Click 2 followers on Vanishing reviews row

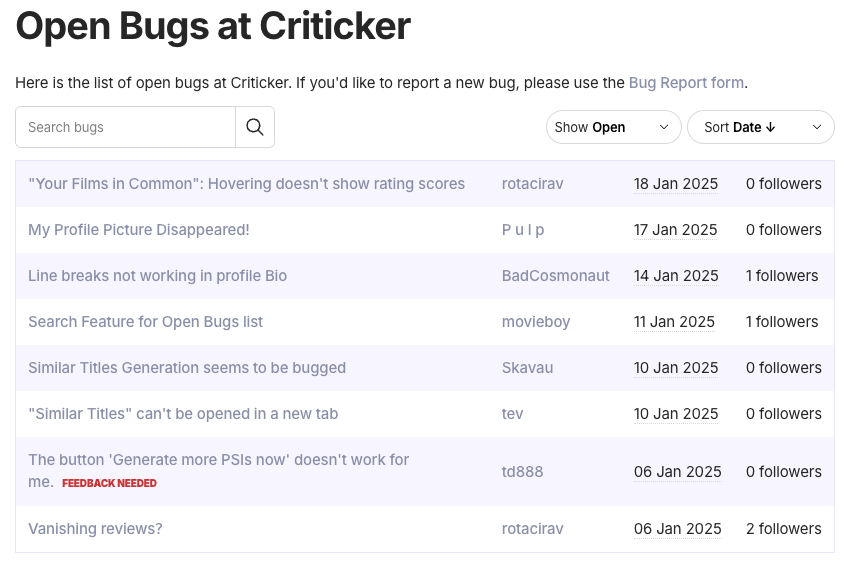tap(784, 529)
